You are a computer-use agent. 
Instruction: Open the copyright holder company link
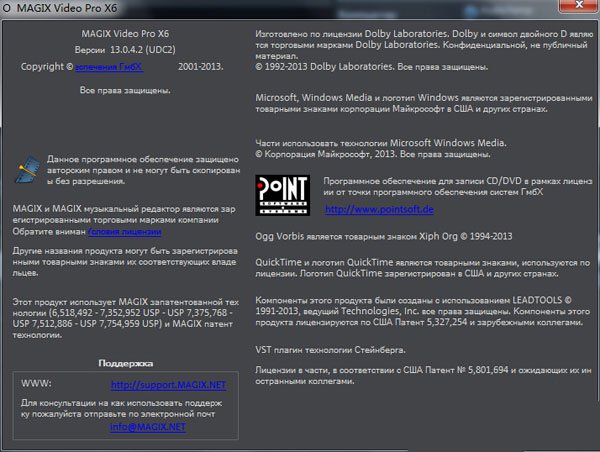[109, 67]
